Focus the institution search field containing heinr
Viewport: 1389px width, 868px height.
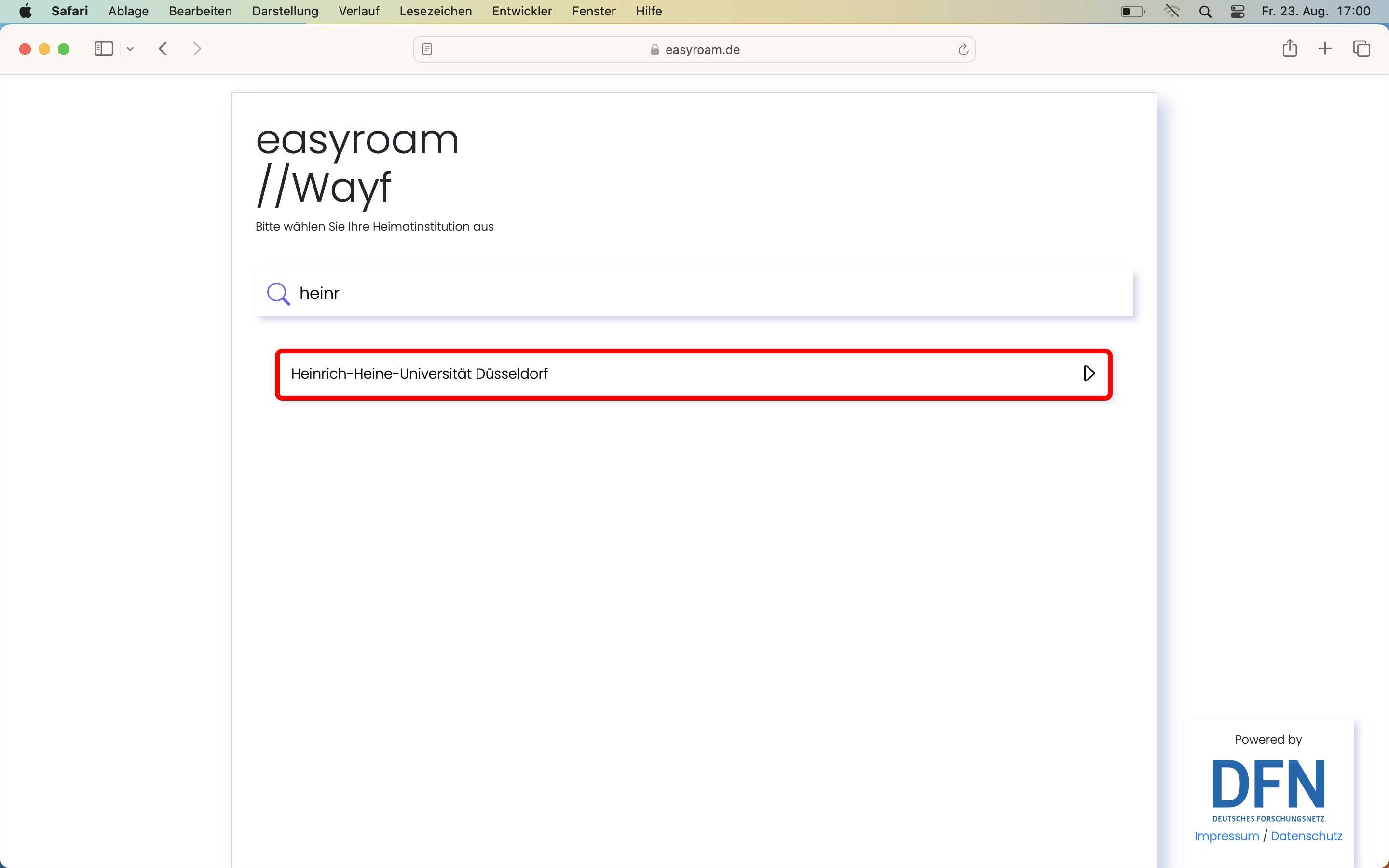(x=694, y=293)
